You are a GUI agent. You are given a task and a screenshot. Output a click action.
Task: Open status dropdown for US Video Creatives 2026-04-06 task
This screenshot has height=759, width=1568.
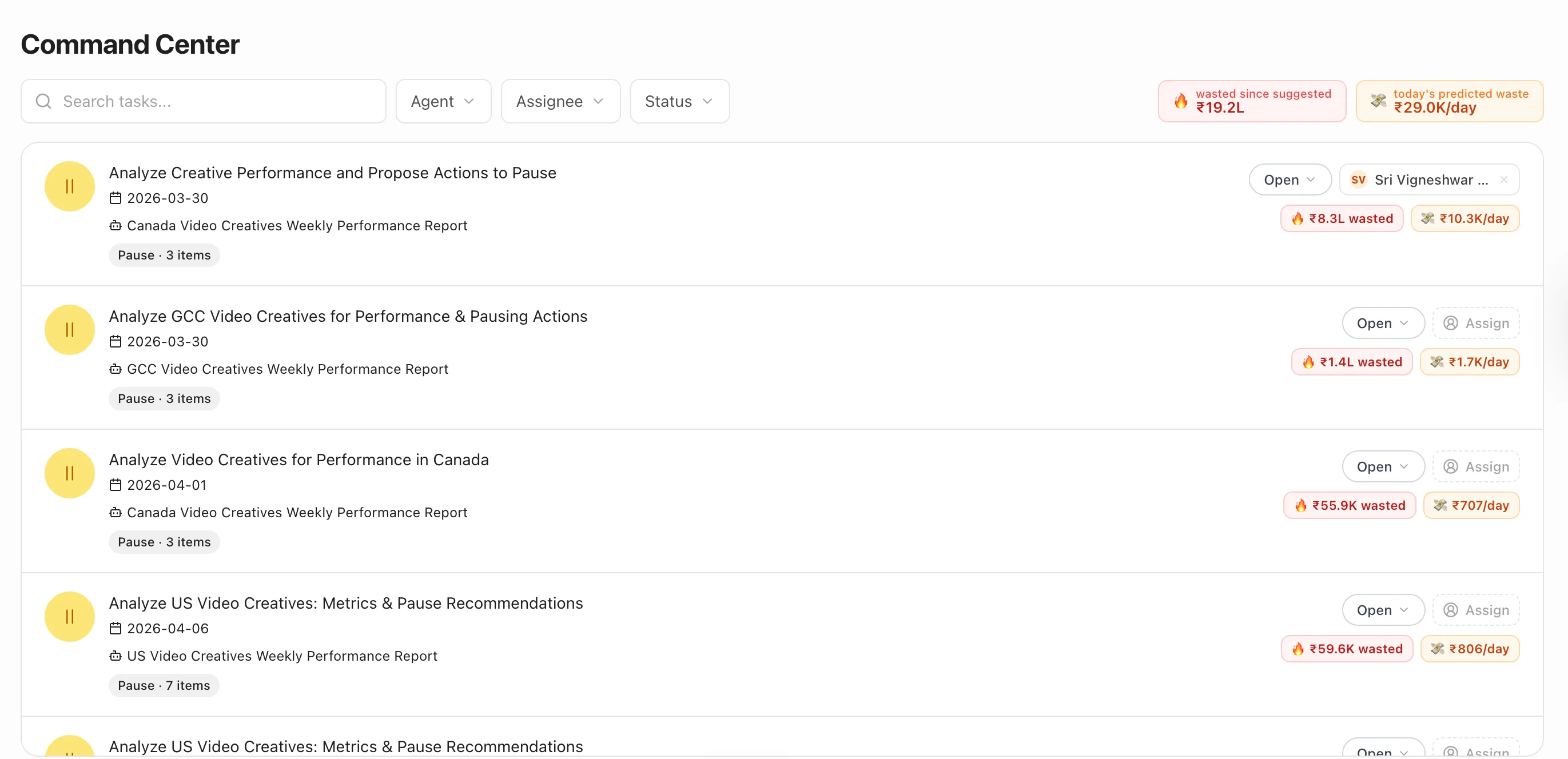(1383, 610)
